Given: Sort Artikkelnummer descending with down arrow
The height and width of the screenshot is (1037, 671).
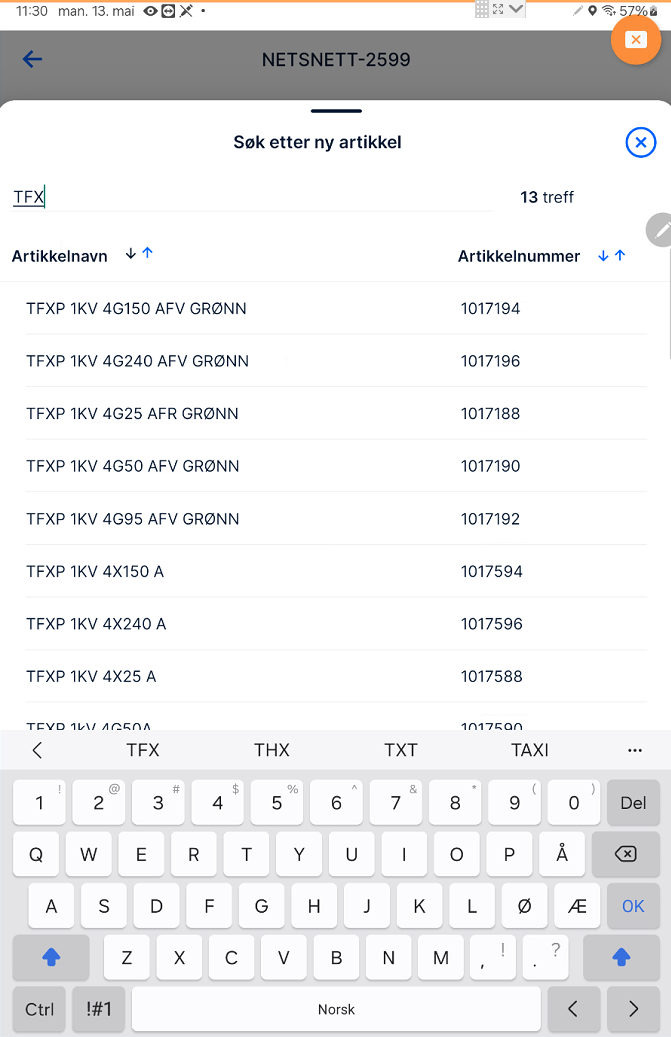Looking at the screenshot, I should pyautogui.click(x=603, y=256).
